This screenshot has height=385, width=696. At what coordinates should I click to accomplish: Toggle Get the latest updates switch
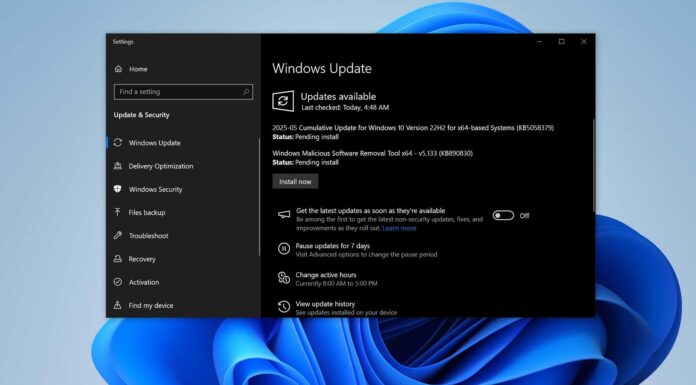point(503,215)
